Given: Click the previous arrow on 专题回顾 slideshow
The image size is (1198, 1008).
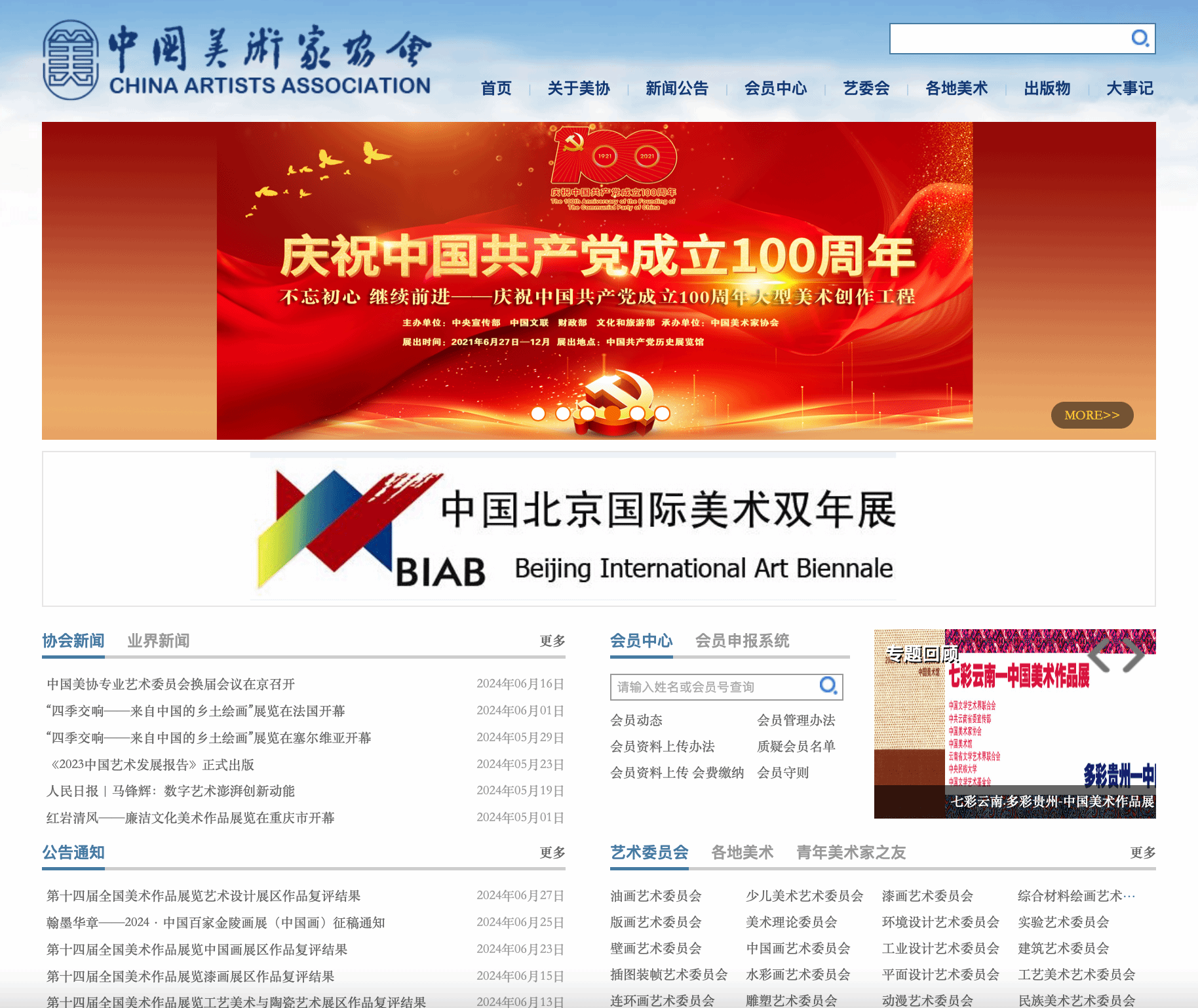Looking at the screenshot, I should (x=1100, y=655).
